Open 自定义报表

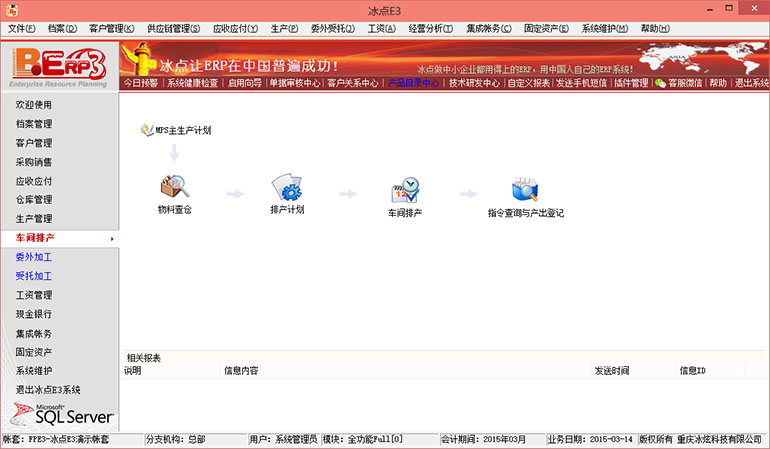coord(528,83)
